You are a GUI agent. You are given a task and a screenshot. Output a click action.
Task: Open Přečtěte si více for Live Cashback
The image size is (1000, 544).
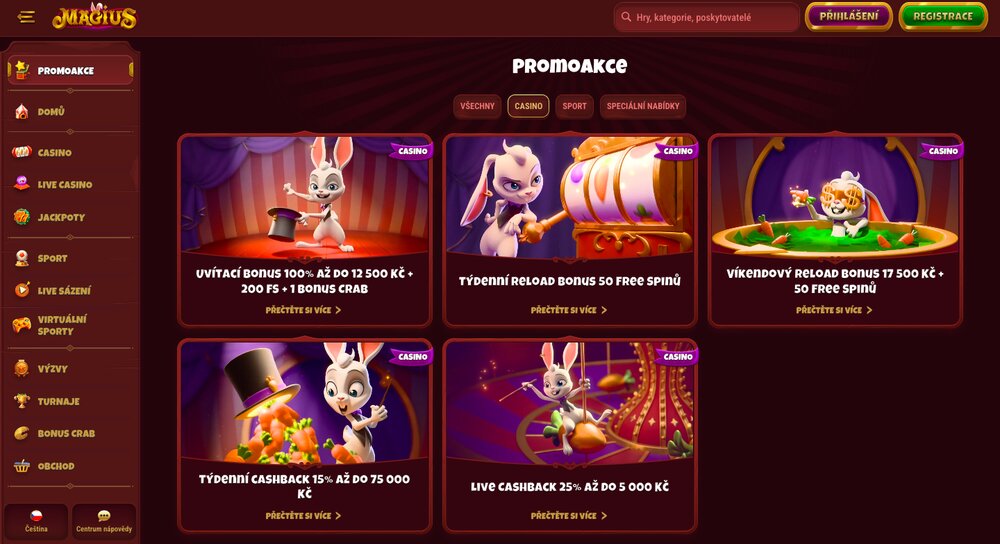tap(569, 515)
